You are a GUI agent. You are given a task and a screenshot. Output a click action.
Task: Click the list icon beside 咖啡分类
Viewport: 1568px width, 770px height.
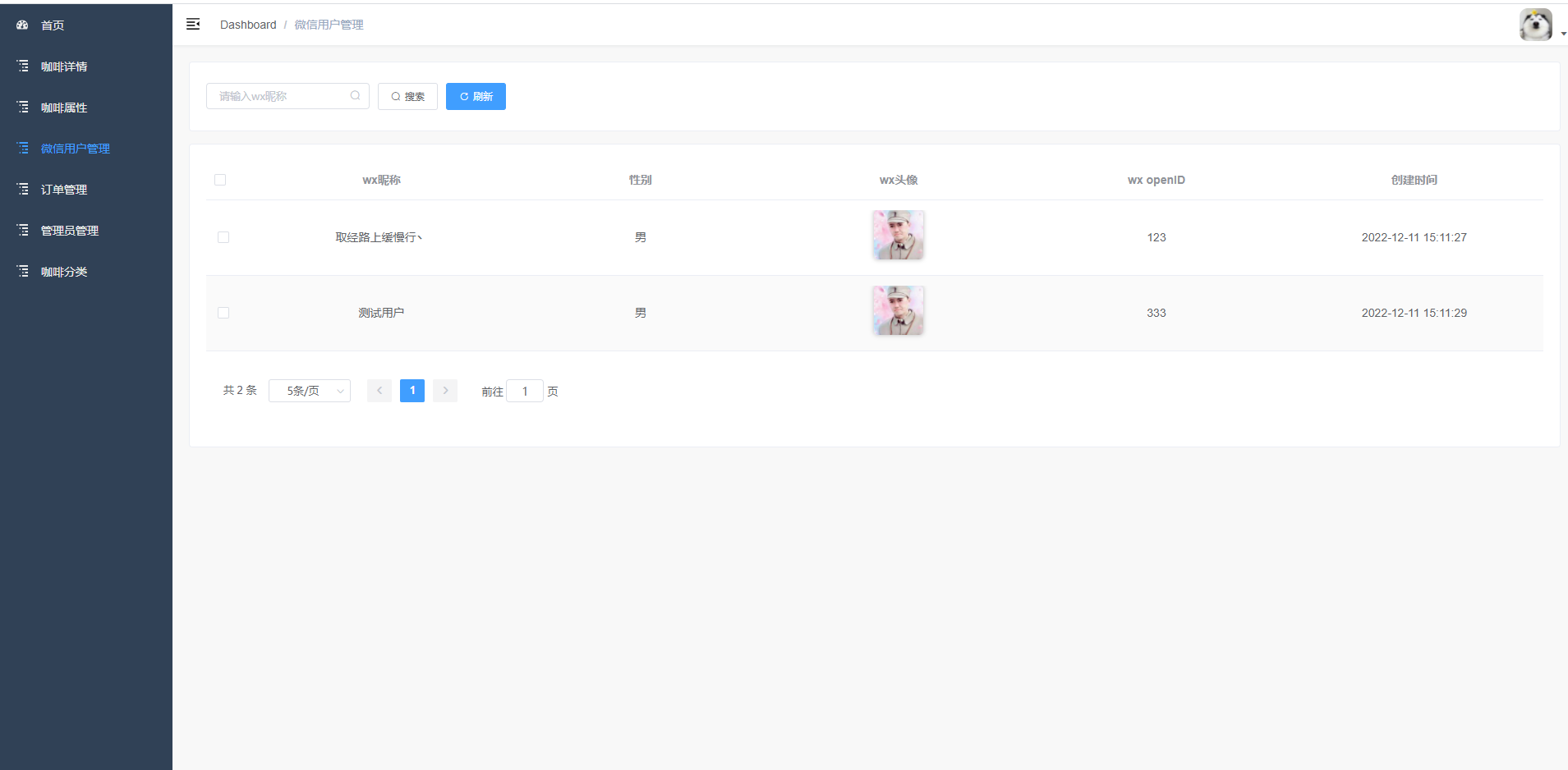point(23,271)
